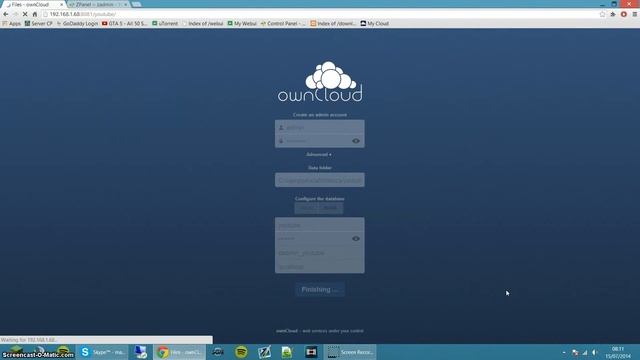Show admin password with eye icon
Image resolution: width=640 pixels, height=360 pixels.
click(x=356, y=141)
